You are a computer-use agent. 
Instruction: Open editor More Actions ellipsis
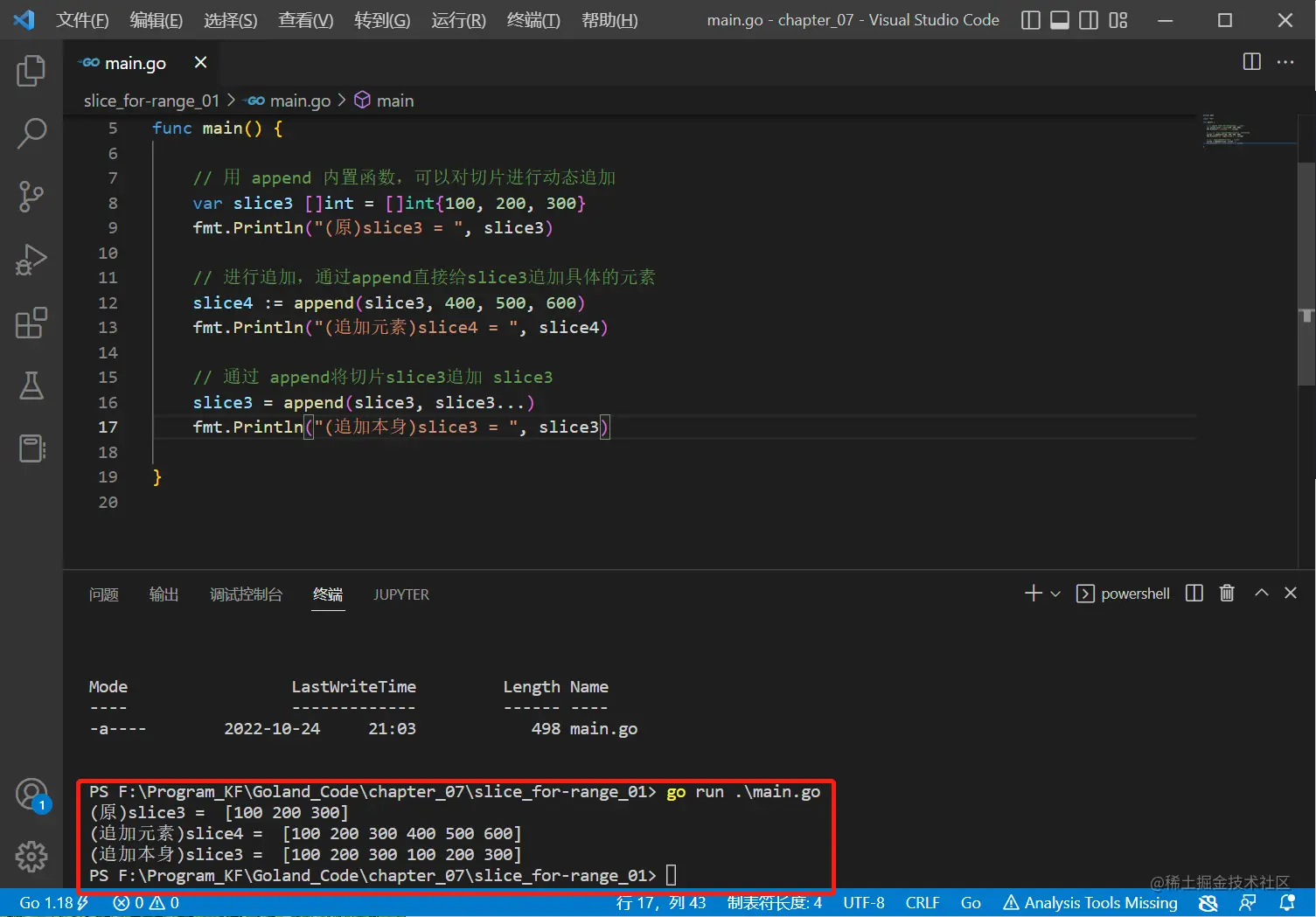(x=1285, y=61)
